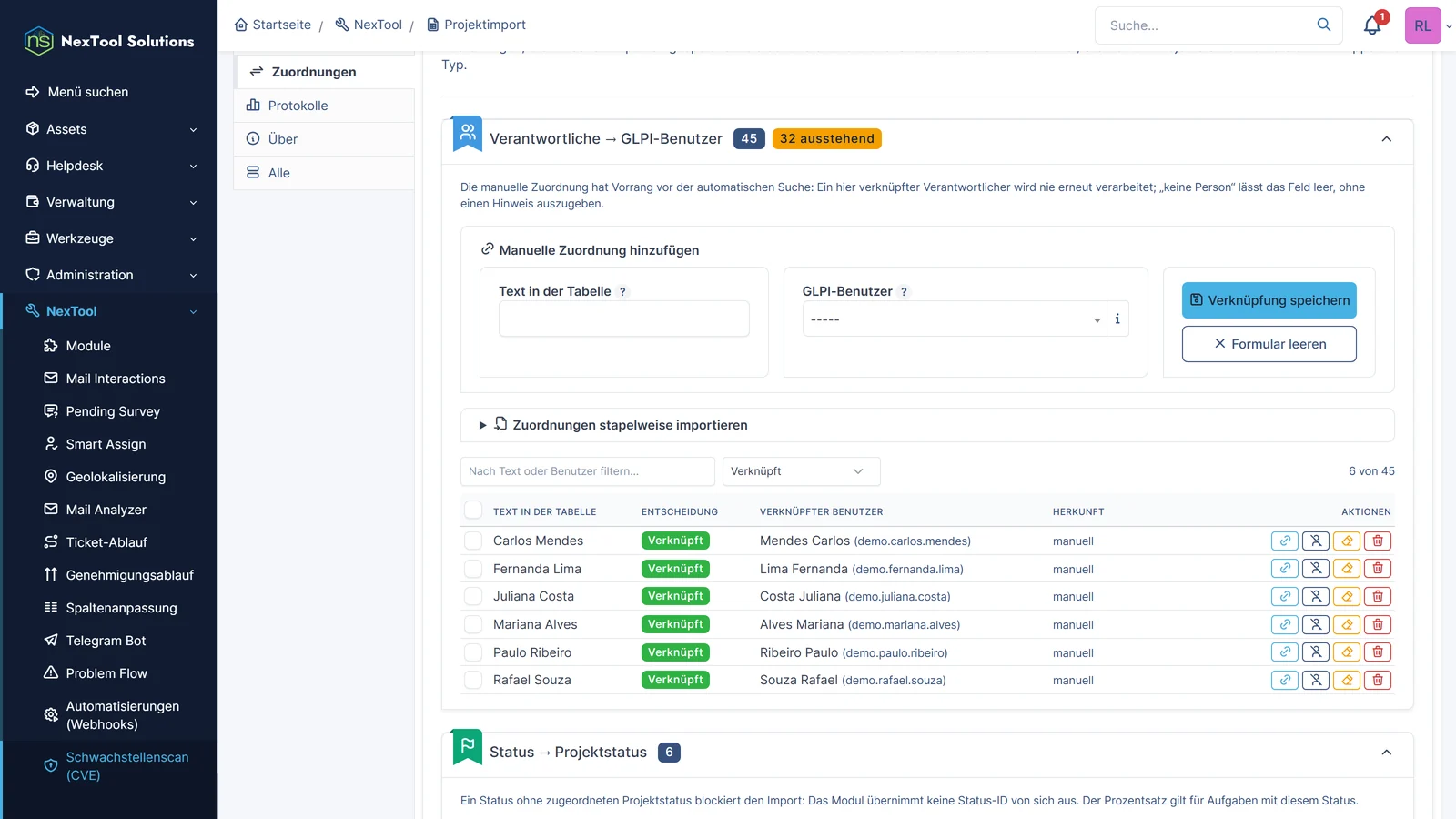
Task: Switch to the Über tab
Action: click(x=324, y=139)
